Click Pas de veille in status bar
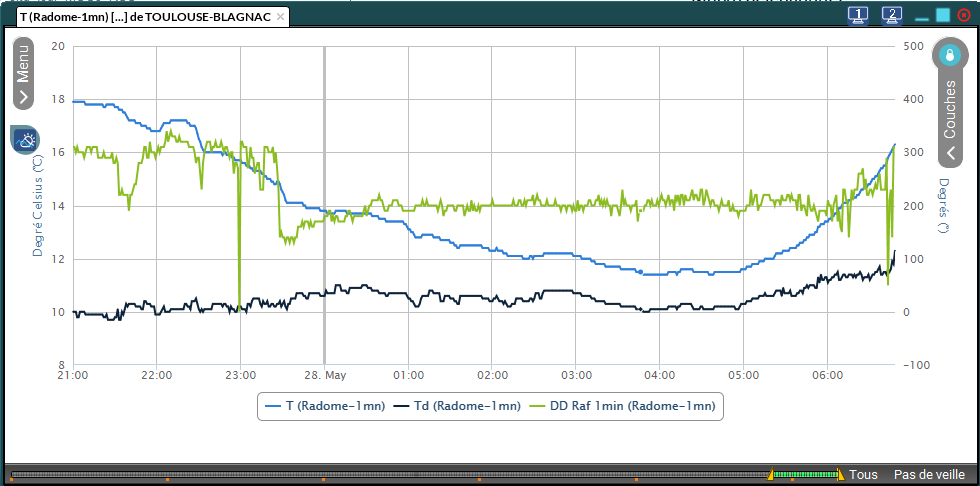980x486 pixels. 928,475
